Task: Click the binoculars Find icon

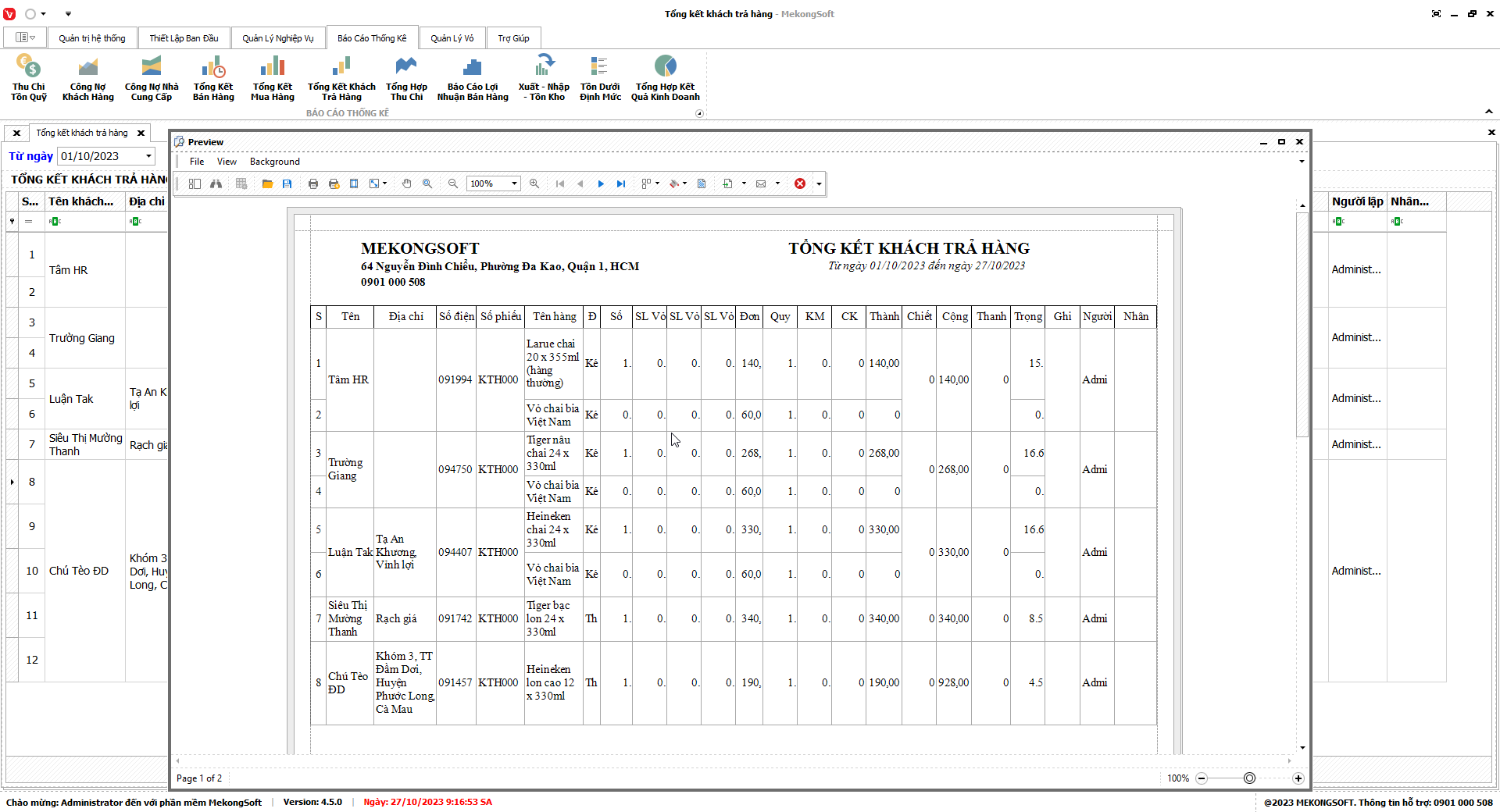Action: tap(216, 183)
